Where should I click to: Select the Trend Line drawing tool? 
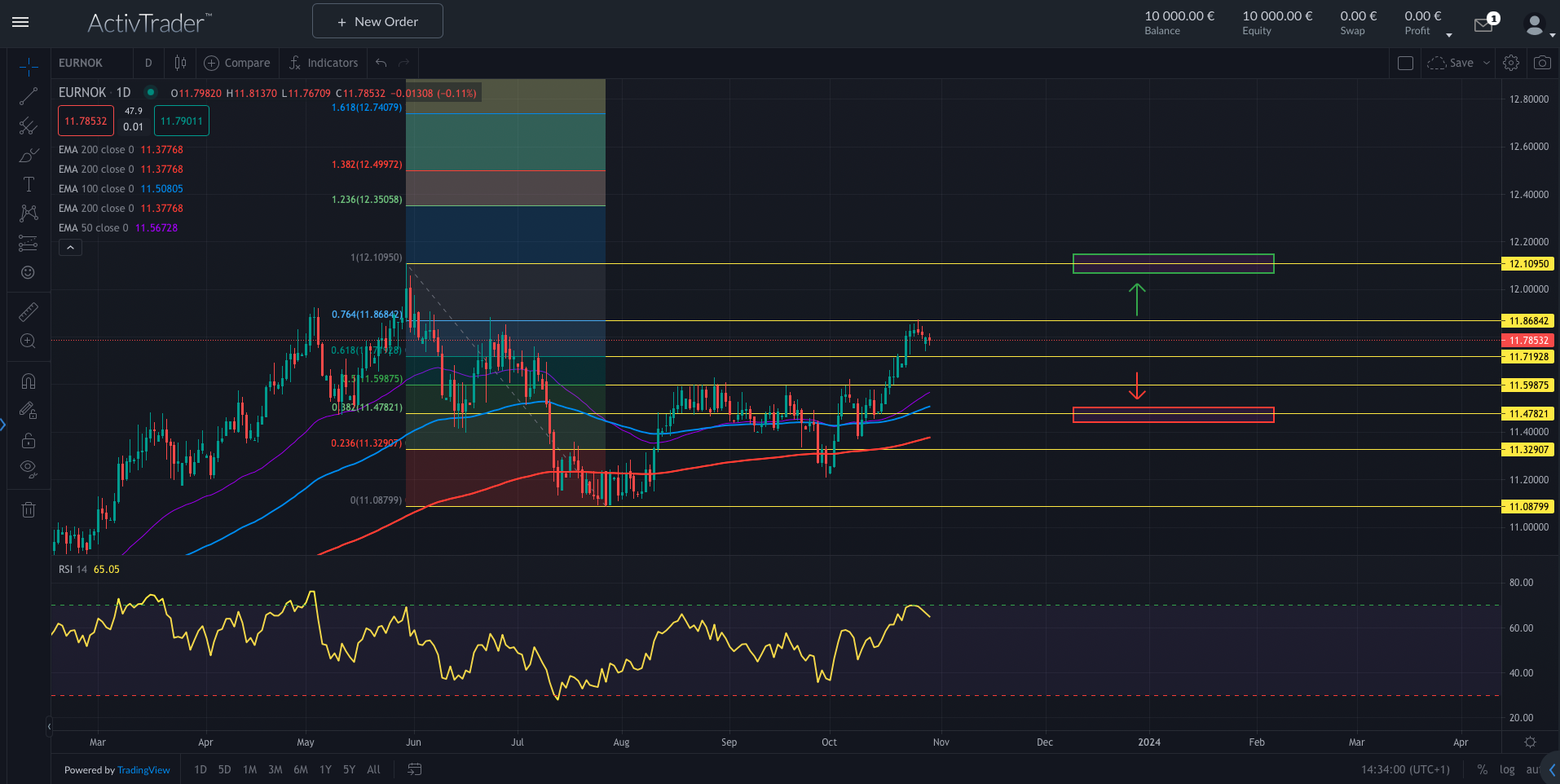(29, 96)
